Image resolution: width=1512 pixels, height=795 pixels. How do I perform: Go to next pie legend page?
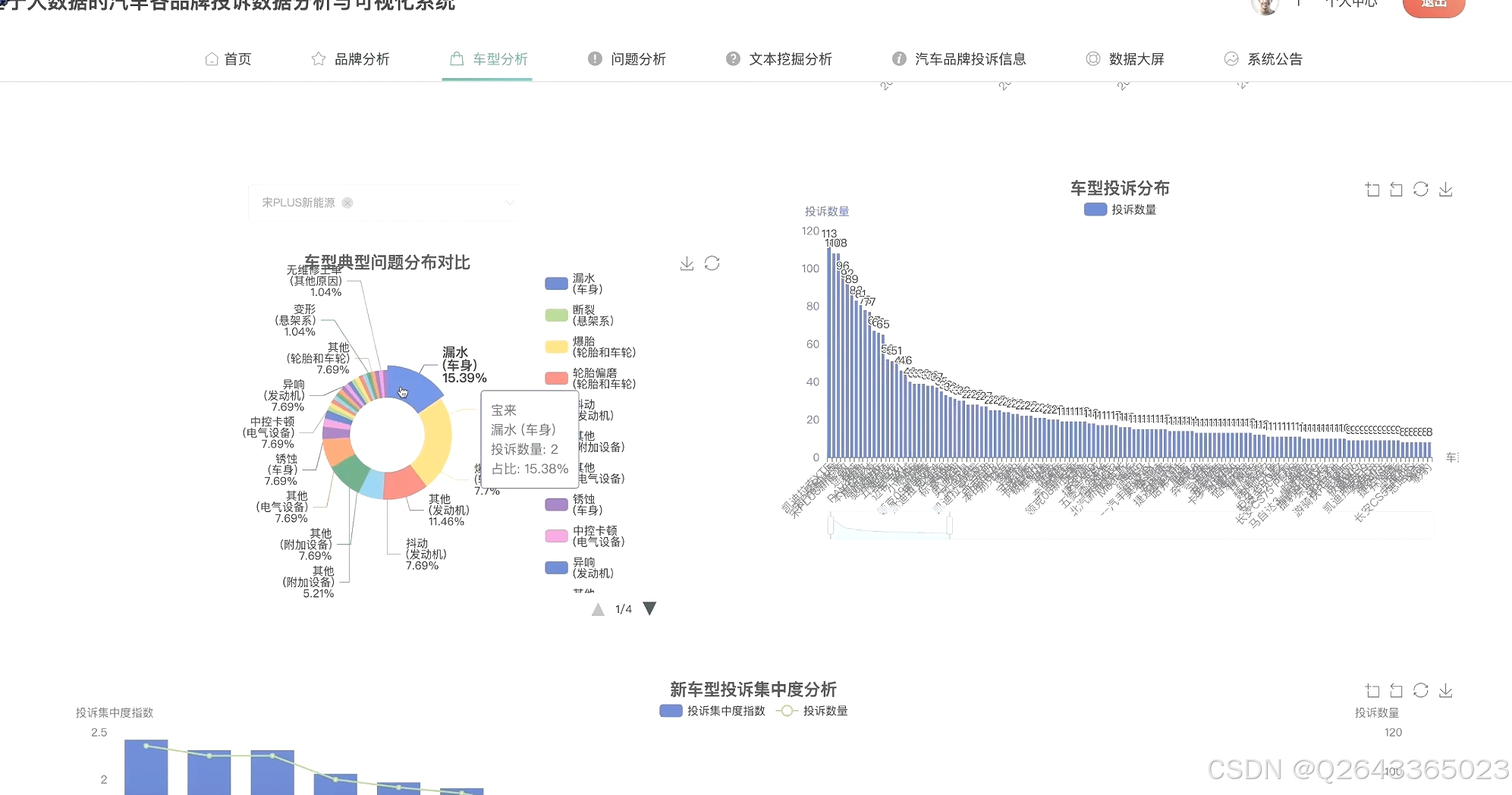(x=649, y=608)
